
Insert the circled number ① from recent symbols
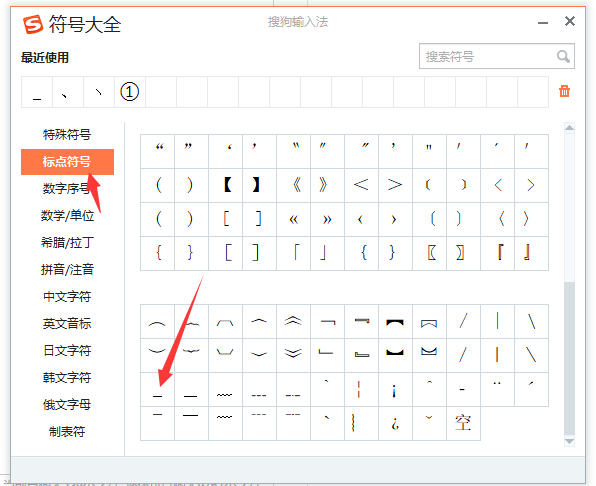[x=130, y=92]
